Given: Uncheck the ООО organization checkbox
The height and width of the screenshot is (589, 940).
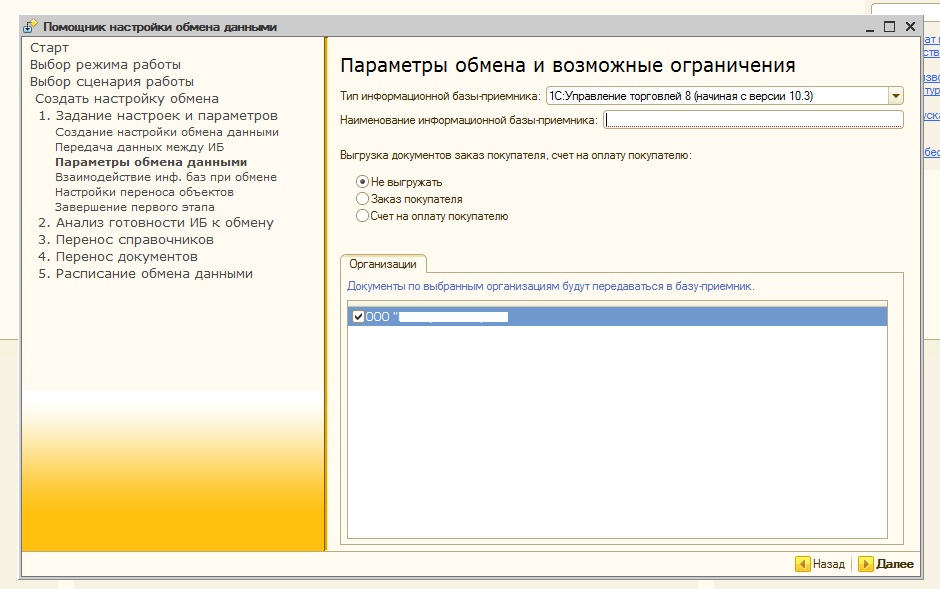Looking at the screenshot, I should point(359,317).
